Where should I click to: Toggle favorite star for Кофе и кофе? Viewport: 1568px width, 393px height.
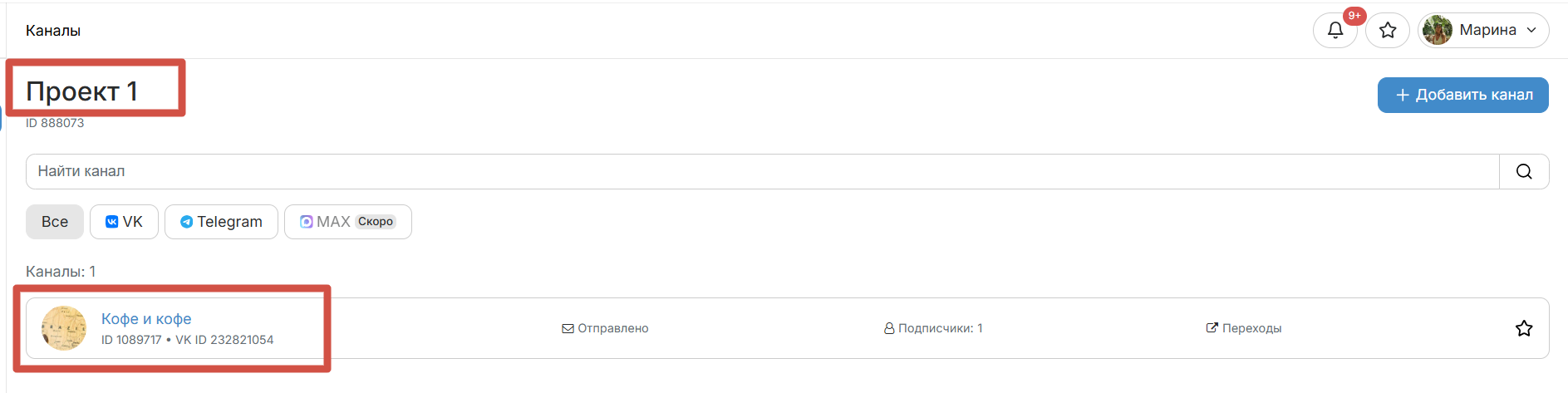(x=1524, y=328)
